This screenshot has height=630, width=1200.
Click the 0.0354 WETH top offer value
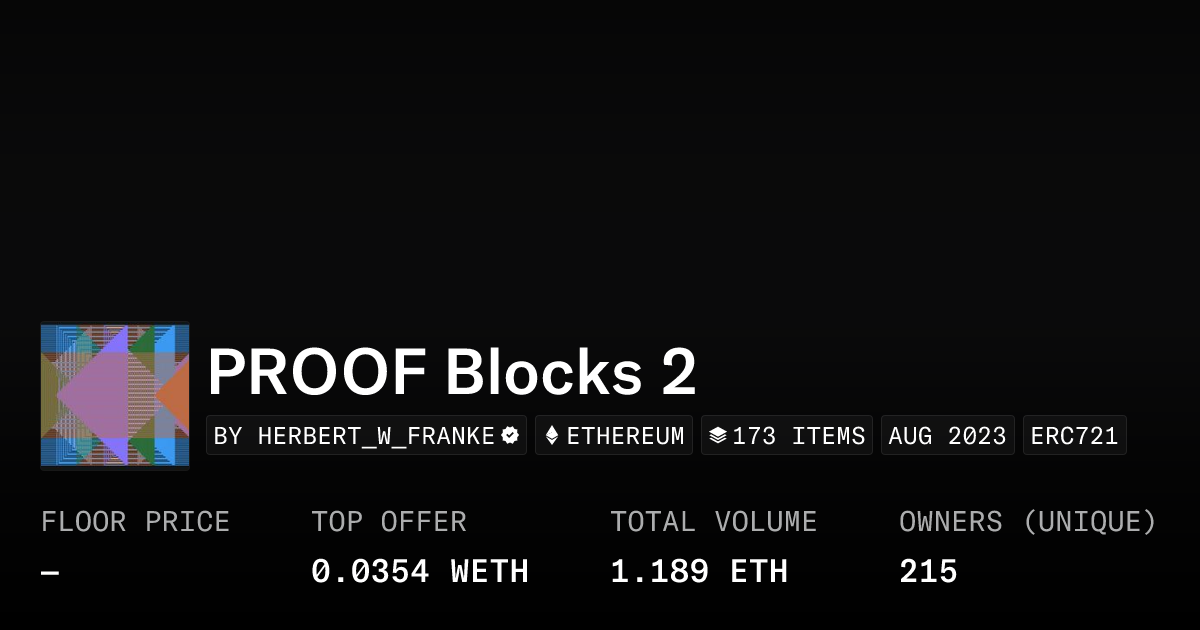click(420, 570)
